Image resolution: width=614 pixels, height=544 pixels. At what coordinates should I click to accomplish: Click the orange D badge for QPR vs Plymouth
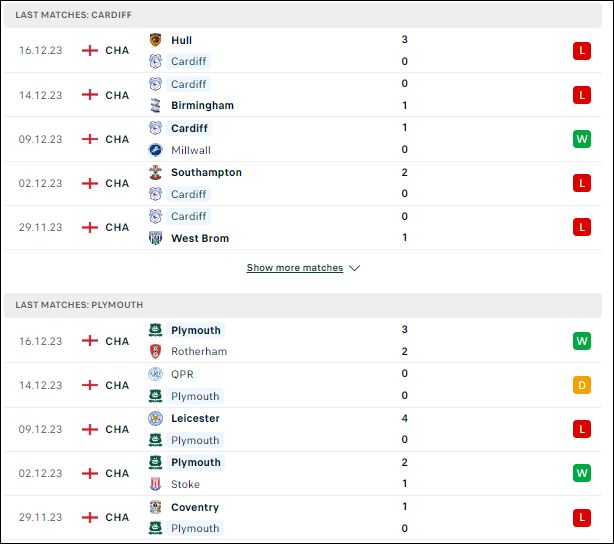pyautogui.click(x=581, y=385)
